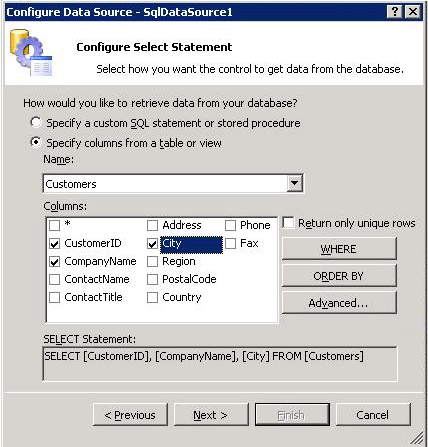Go to the Next wizard step
This screenshot has height=447, width=428.
tap(211, 415)
